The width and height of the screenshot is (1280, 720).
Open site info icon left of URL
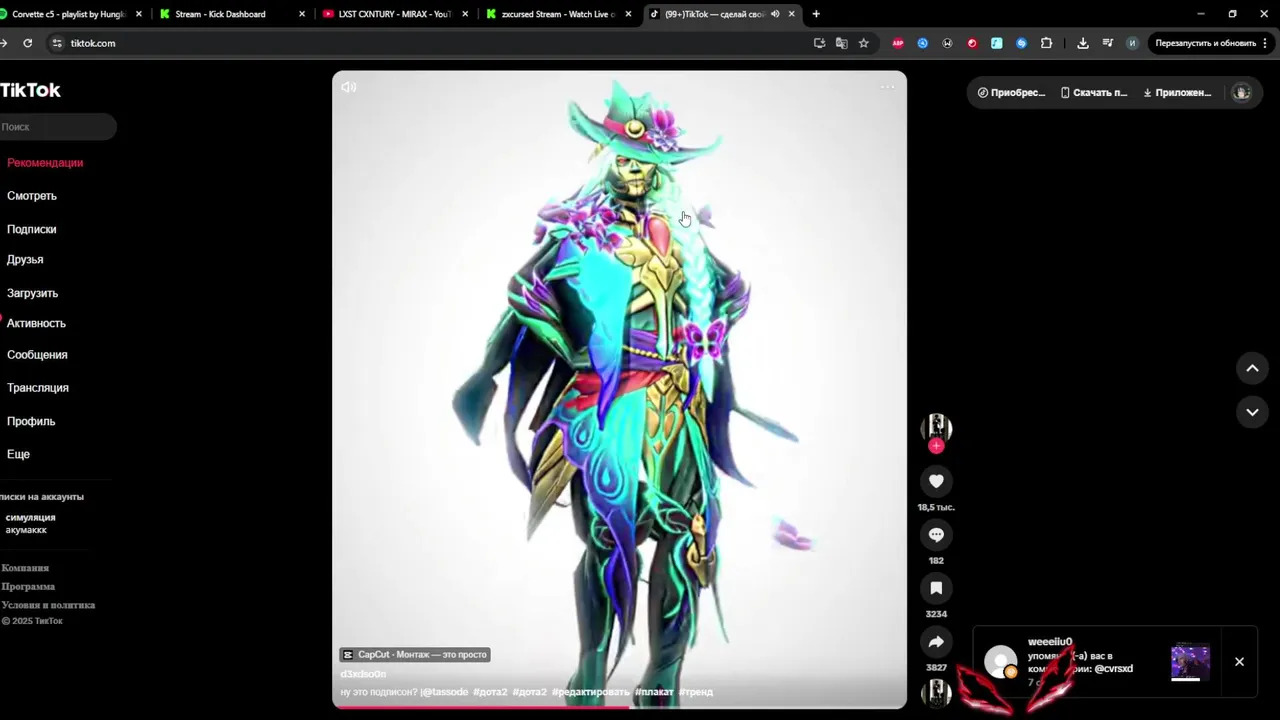coord(57,43)
